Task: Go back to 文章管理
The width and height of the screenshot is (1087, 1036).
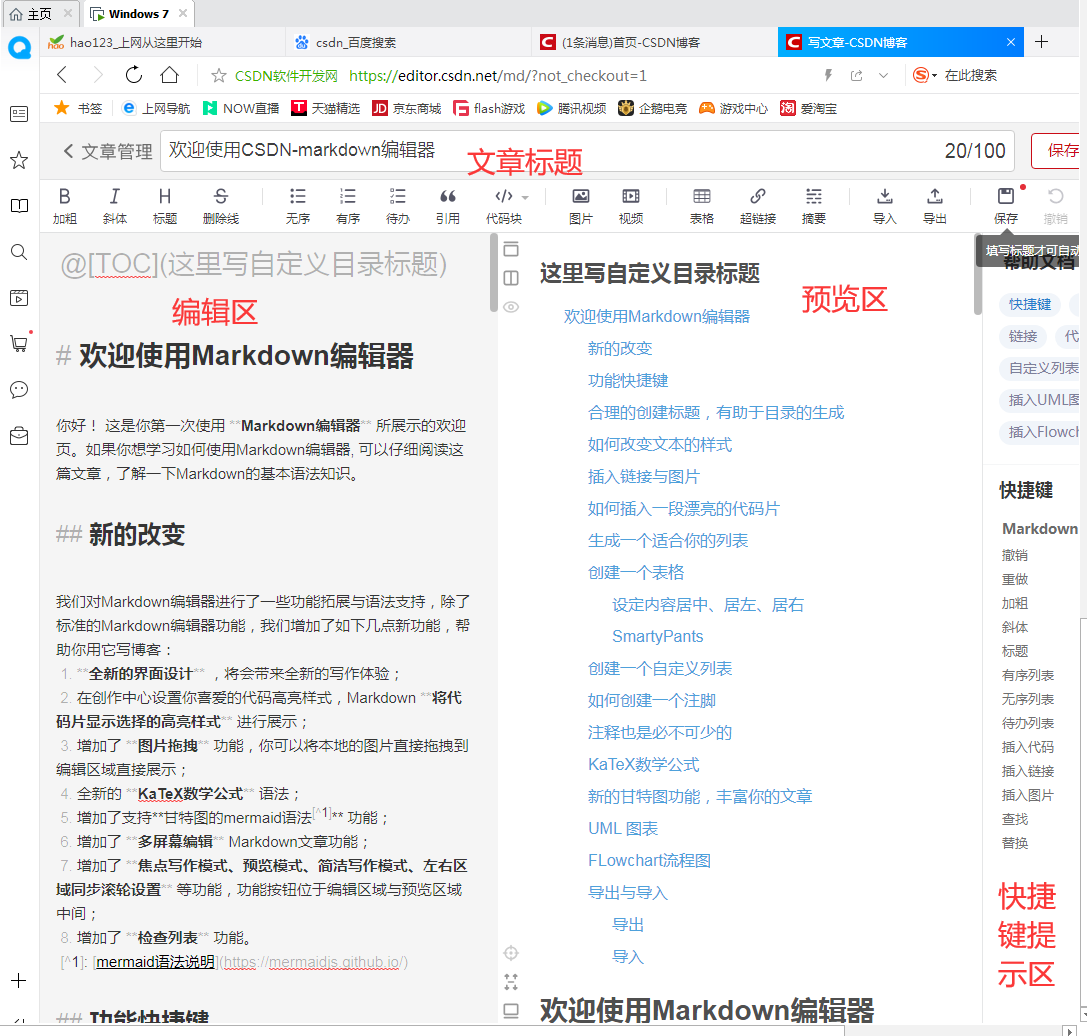Action: point(107,151)
